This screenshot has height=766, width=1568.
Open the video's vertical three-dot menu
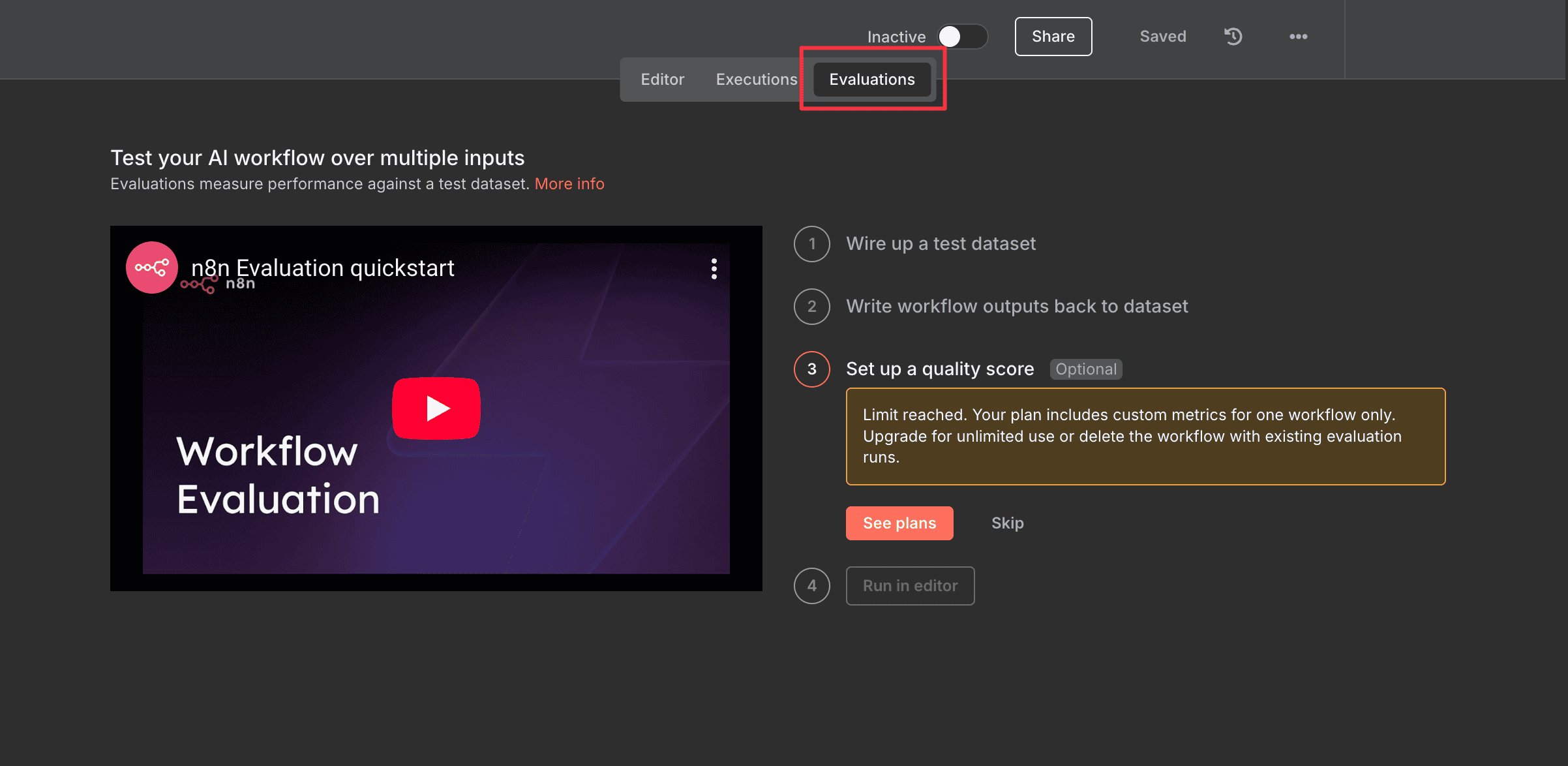tap(714, 269)
